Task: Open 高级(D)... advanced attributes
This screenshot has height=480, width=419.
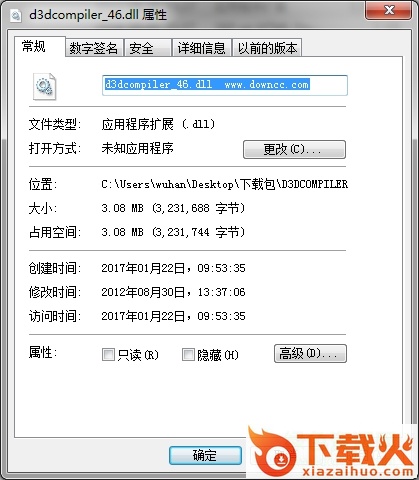Action: pos(310,354)
